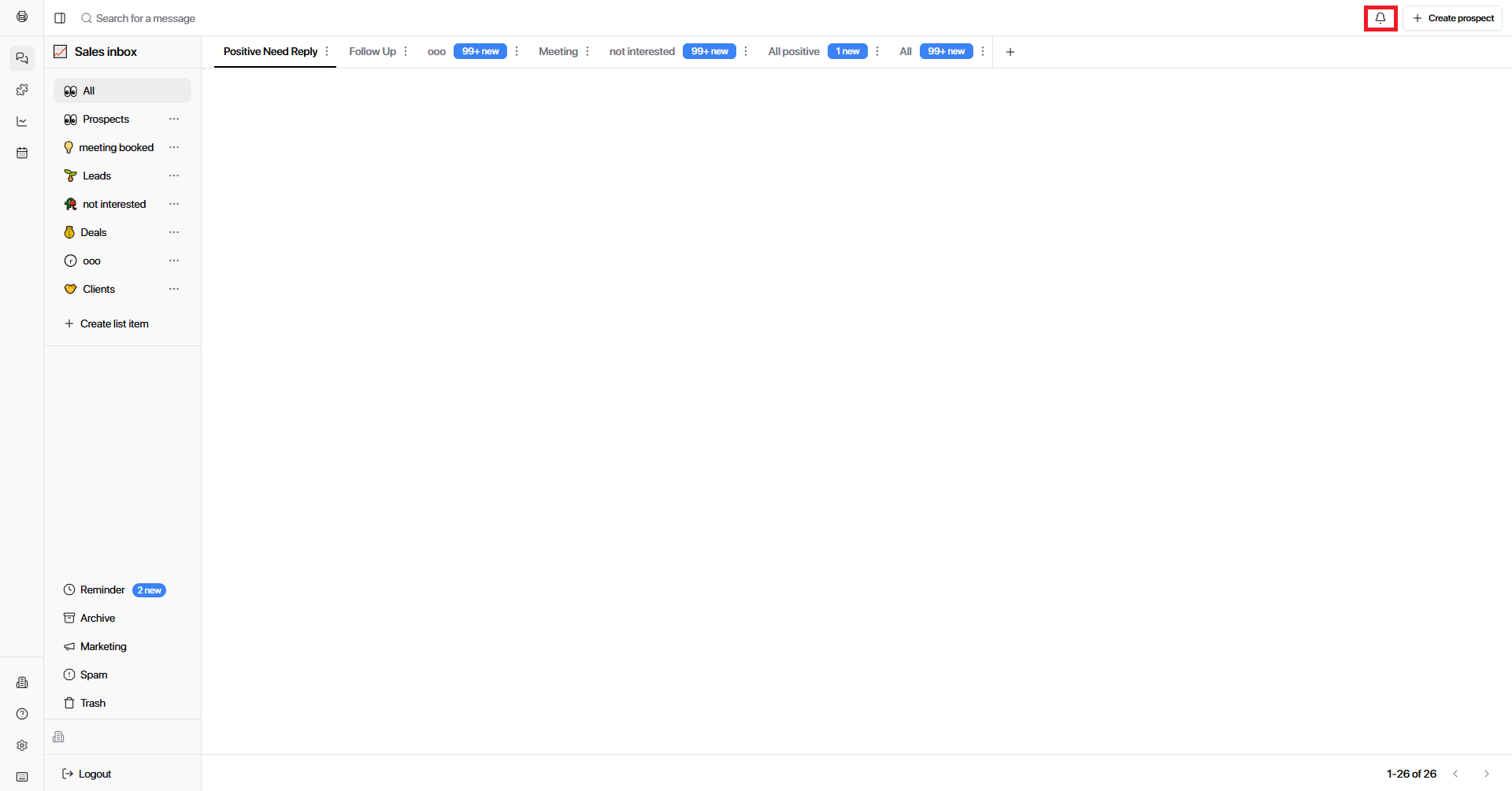The width and height of the screenshot is (1512, 791).
Task: Switch to the ooo tab
Action: (436, 51)
